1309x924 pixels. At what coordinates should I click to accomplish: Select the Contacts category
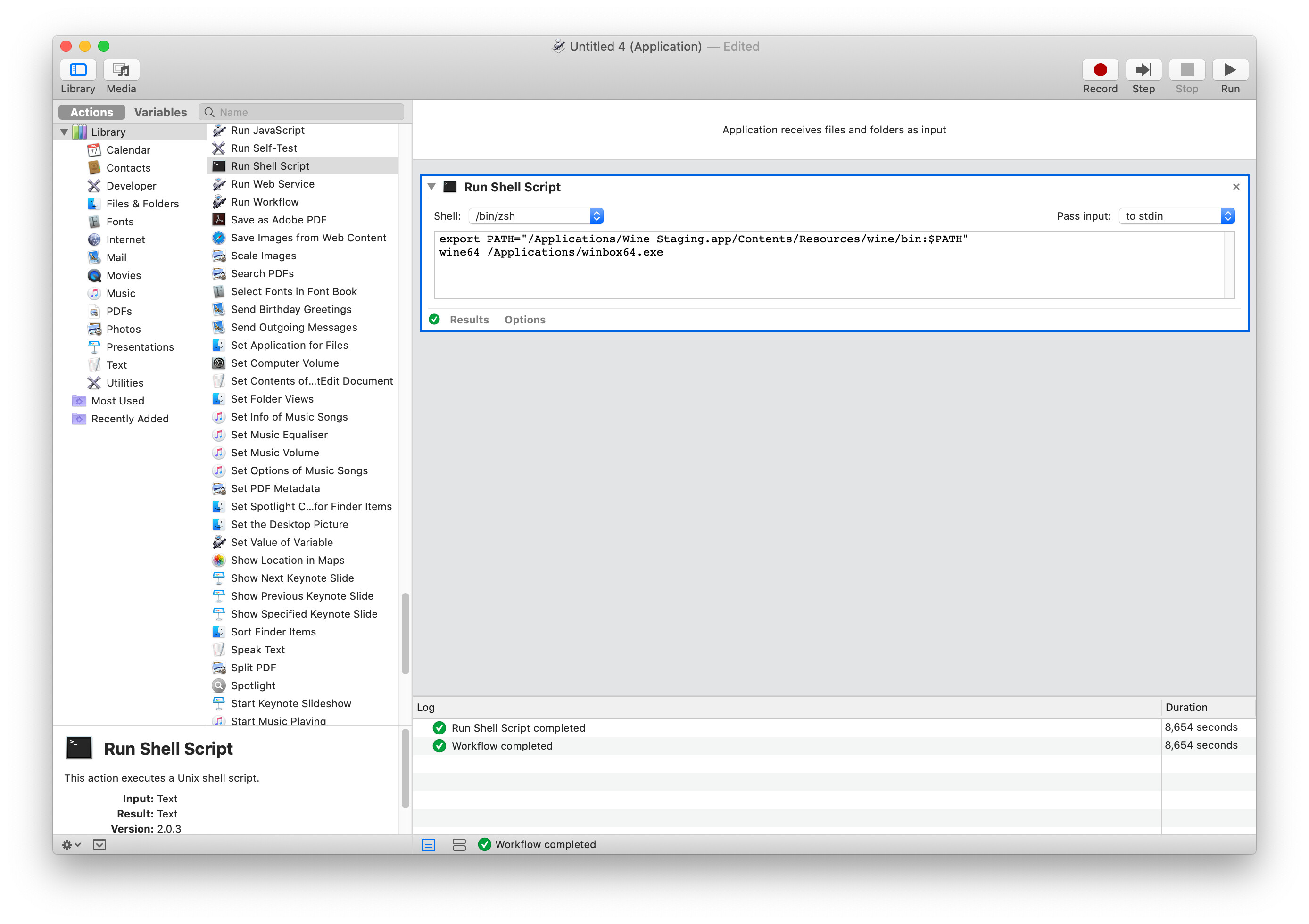[x=128, y=167]
